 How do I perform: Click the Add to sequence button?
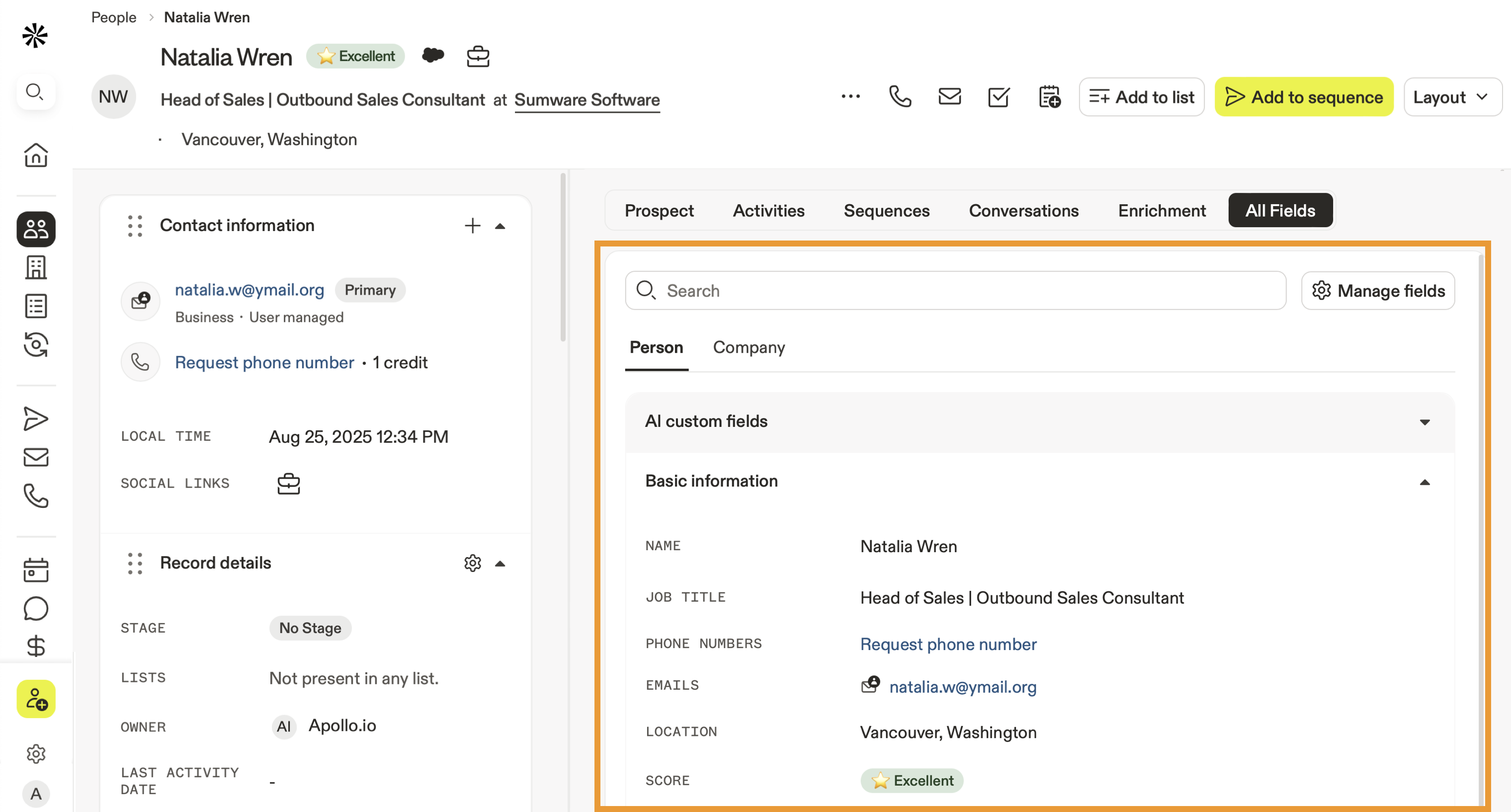click(x=1303, y=97)
